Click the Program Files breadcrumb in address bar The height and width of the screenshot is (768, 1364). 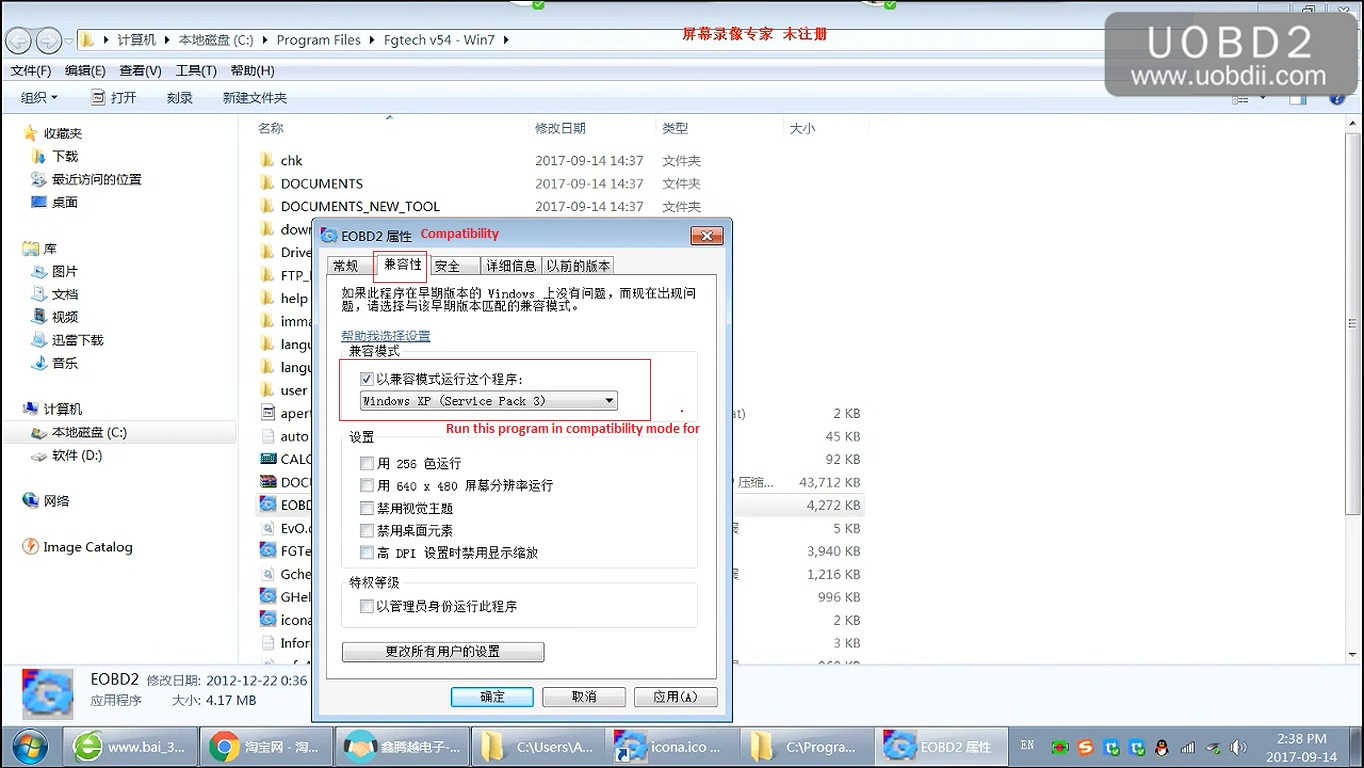[x=318, y=40]
